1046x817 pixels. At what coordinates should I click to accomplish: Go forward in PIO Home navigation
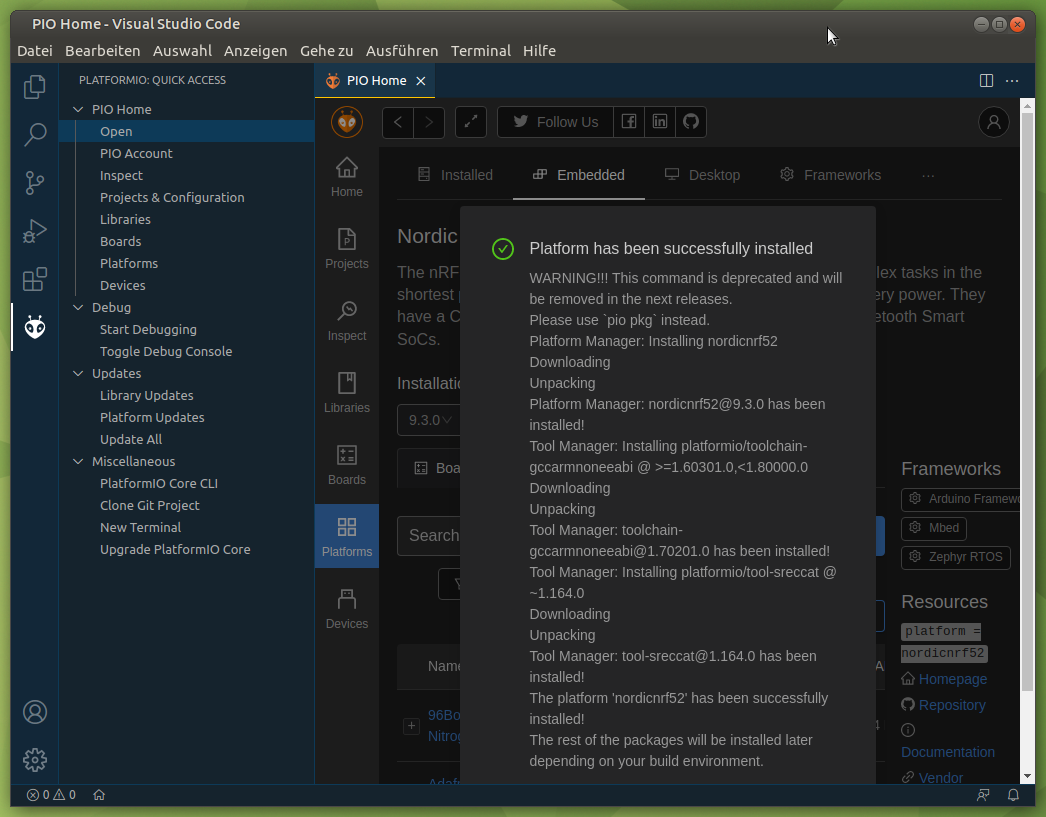pyautogui.click(x=429, y=122)
